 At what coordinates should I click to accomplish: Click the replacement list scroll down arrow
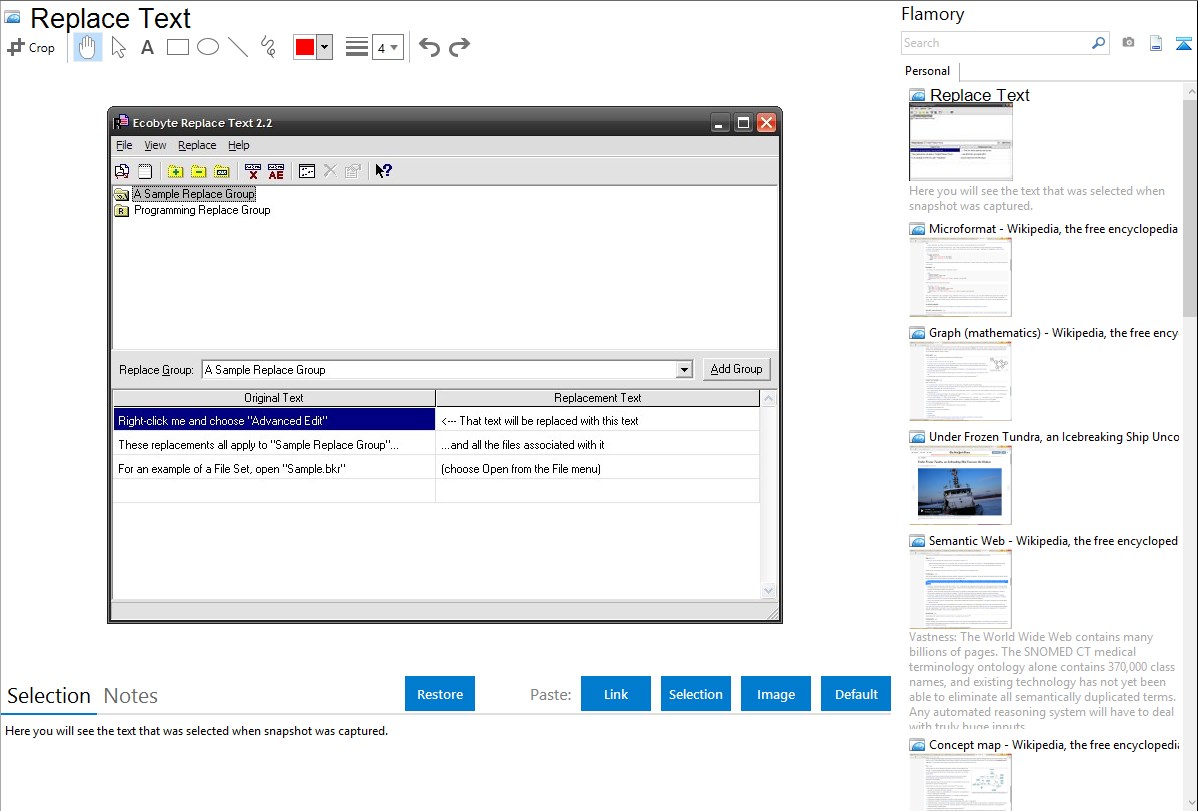[769, 591]
